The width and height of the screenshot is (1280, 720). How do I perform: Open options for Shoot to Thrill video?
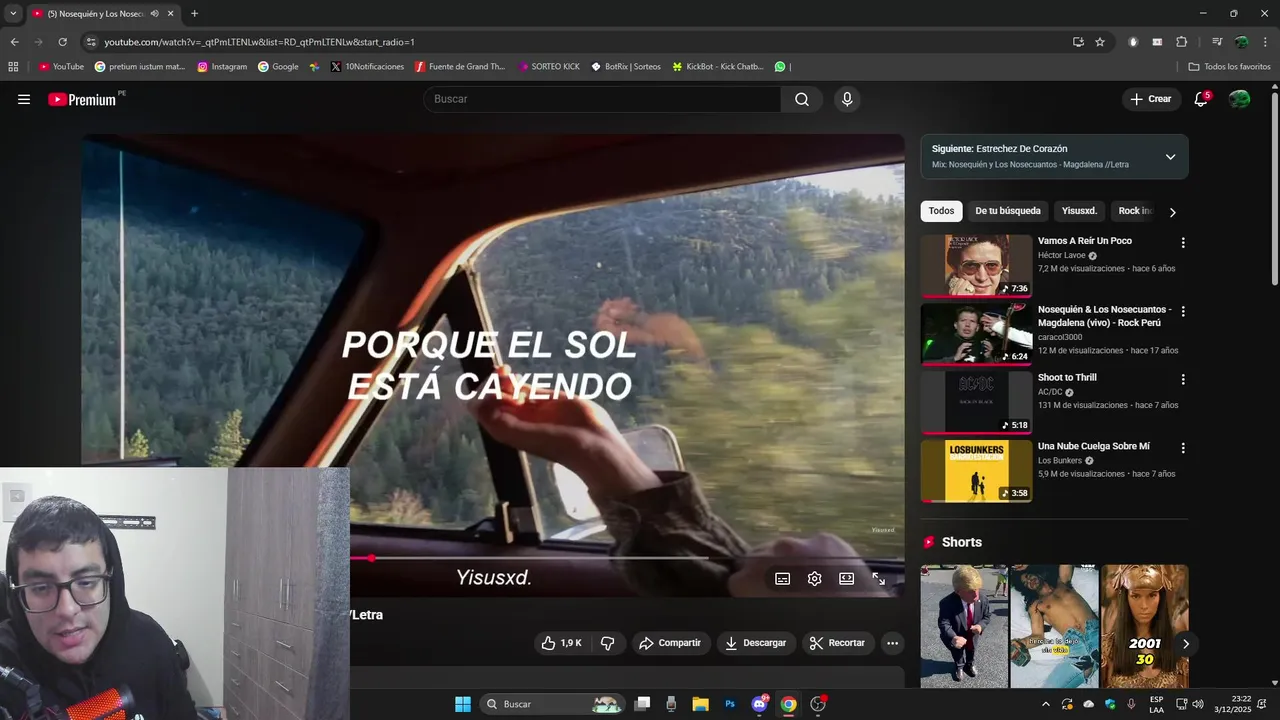[1183, 380]
